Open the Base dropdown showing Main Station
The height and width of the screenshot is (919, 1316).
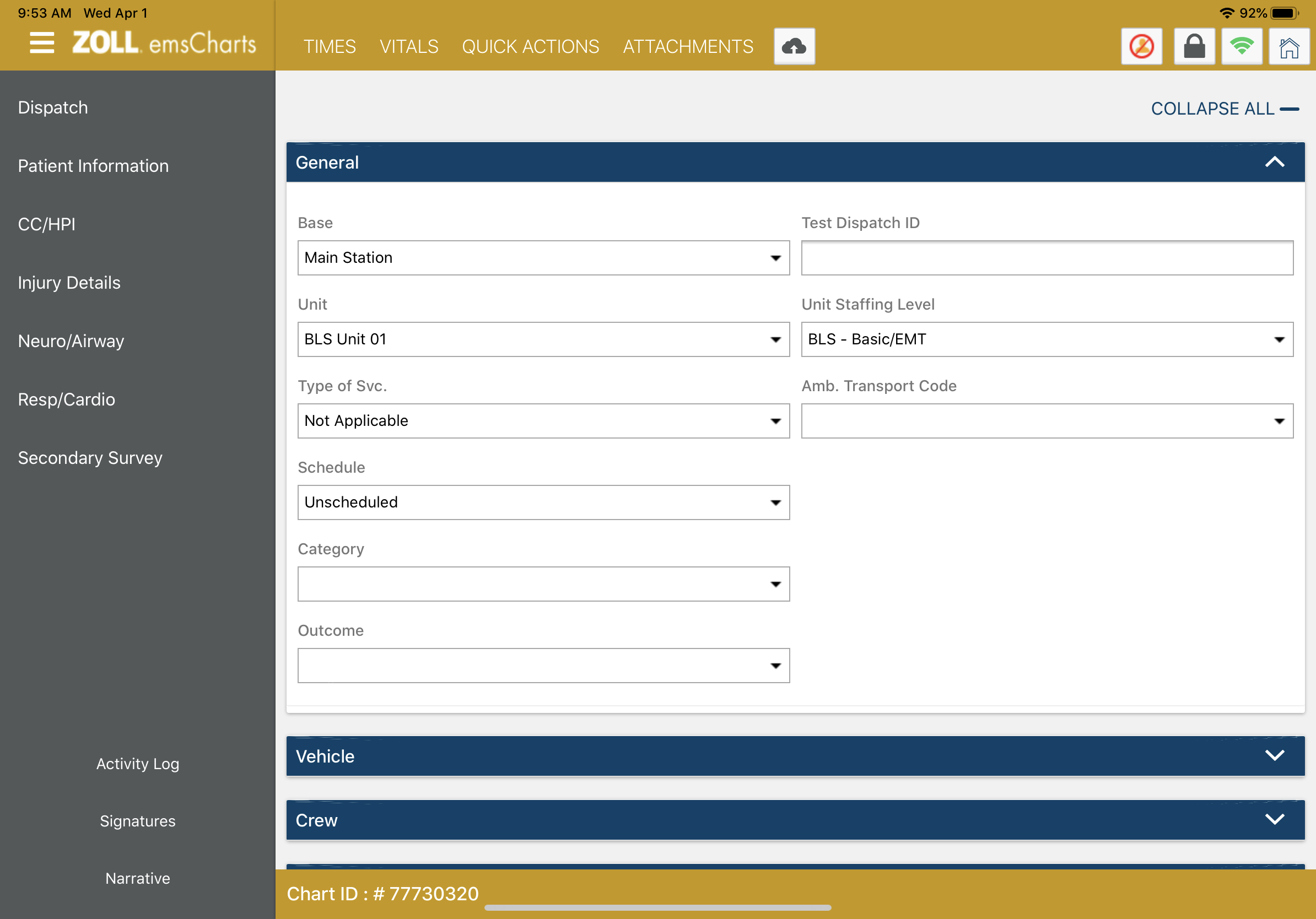click(x=543, y=258)
